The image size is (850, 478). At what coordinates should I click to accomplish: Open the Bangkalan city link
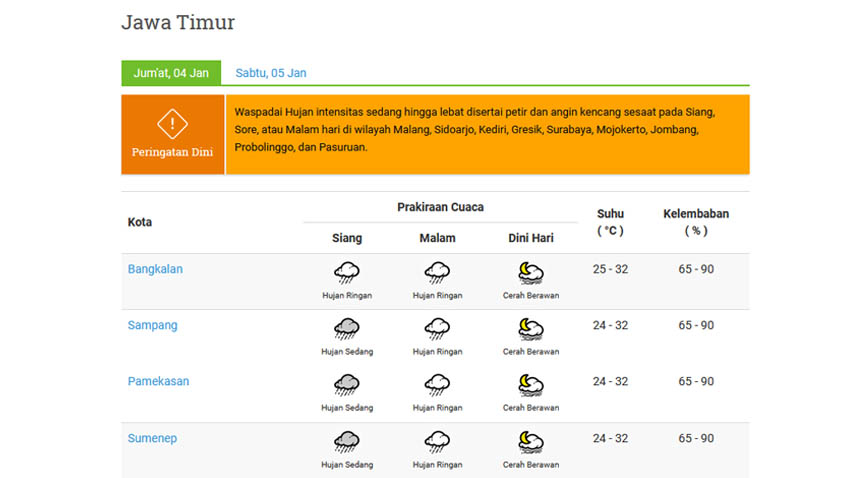[155, 269]
